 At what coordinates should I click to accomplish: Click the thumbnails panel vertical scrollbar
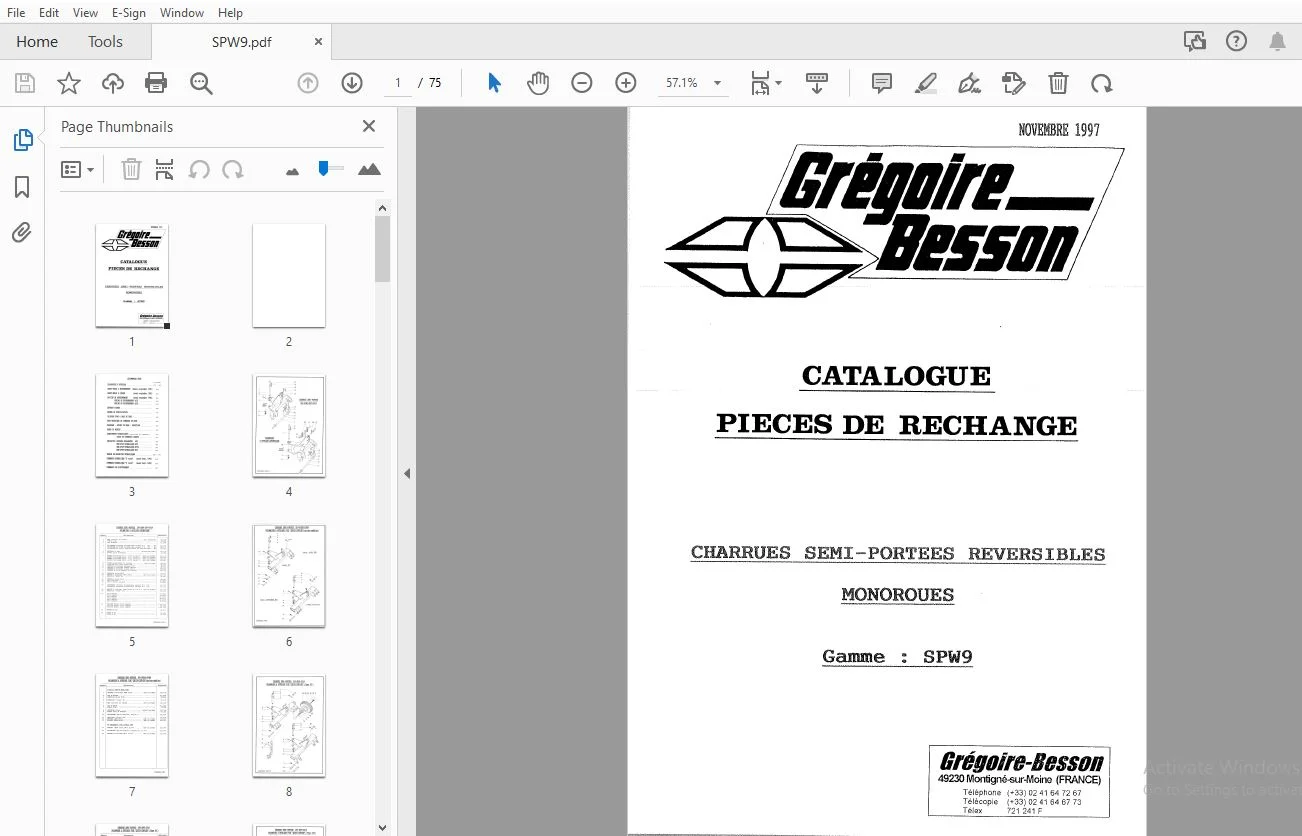coord(382,250)
